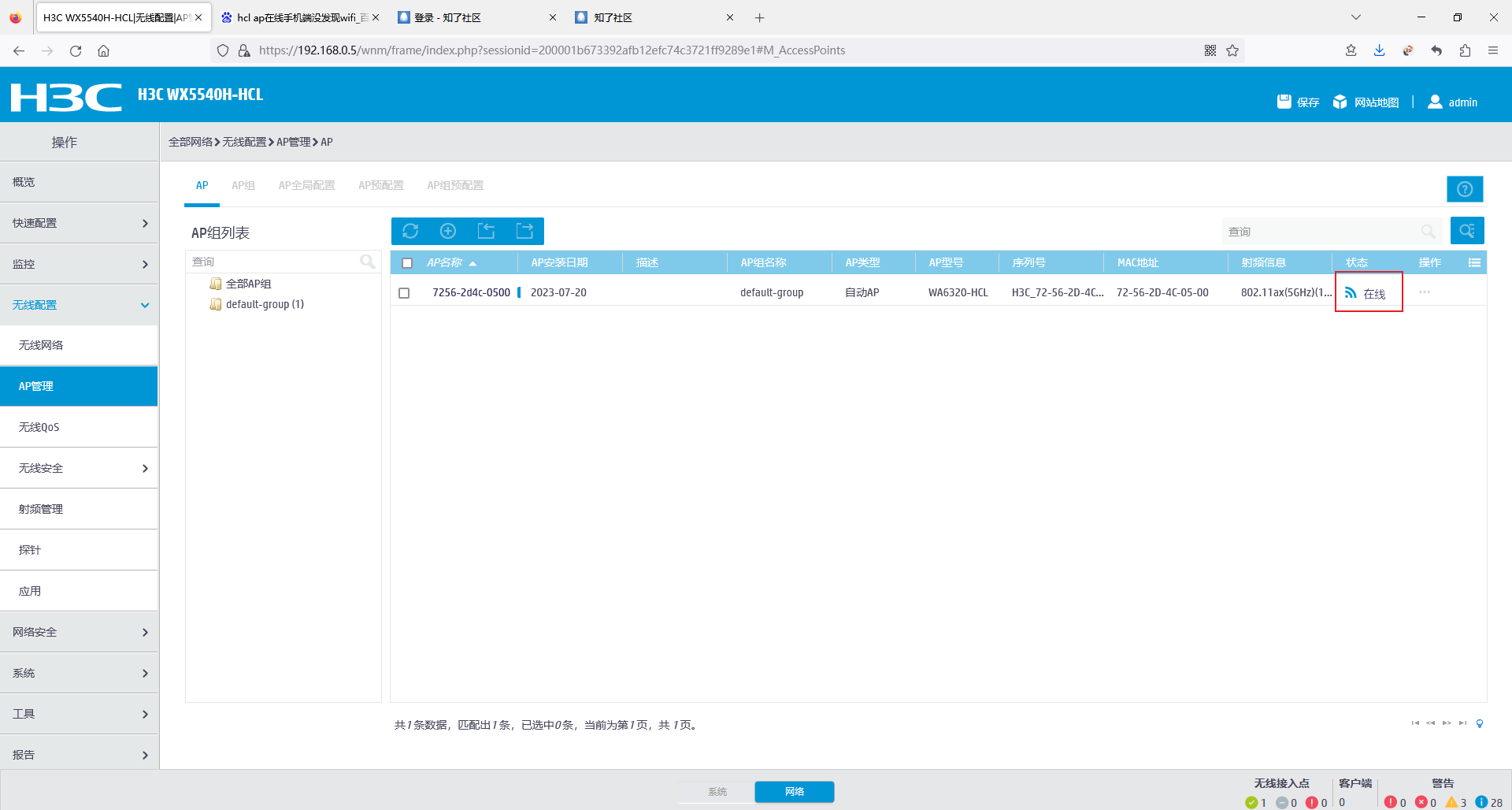The height and width of the screenshot is (810, 1512).
Task: Expand the 监控 menu
Action: [x=79, y=264]
